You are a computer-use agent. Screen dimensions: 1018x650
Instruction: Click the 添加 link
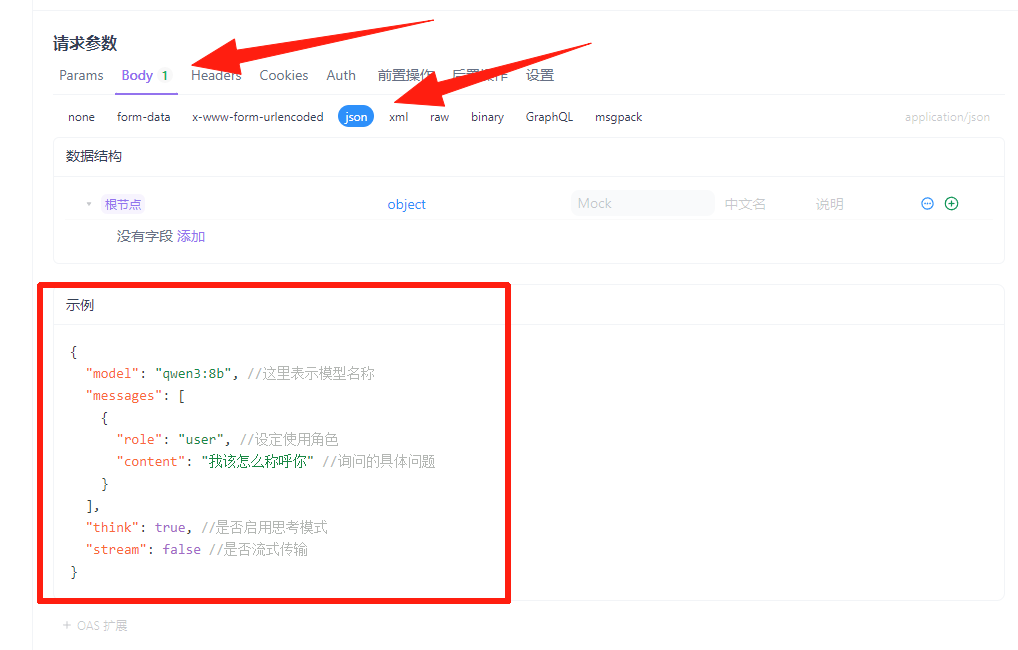(191, 236)
